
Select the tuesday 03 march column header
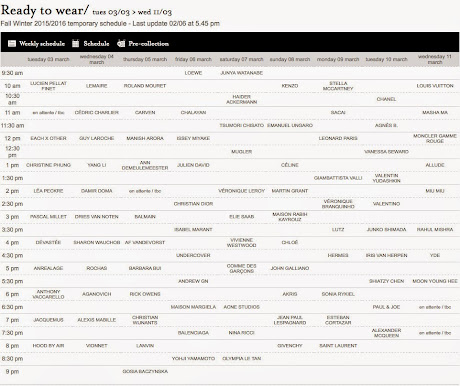pyautogui.click(x=48, y=59)
